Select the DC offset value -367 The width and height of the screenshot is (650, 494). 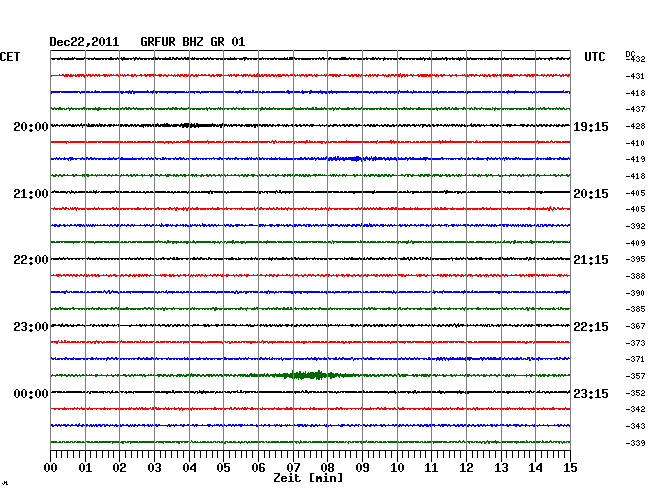(x=635, y=327)
